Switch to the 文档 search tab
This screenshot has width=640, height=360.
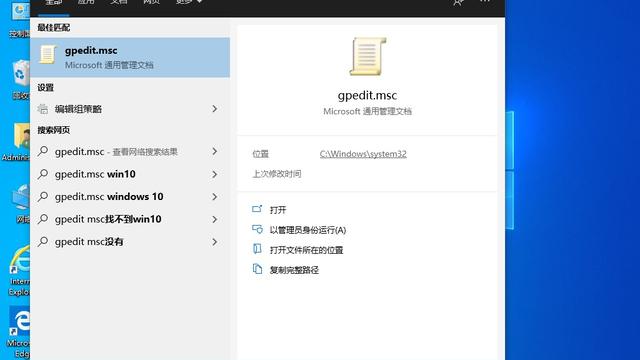(x=118, y=3)
